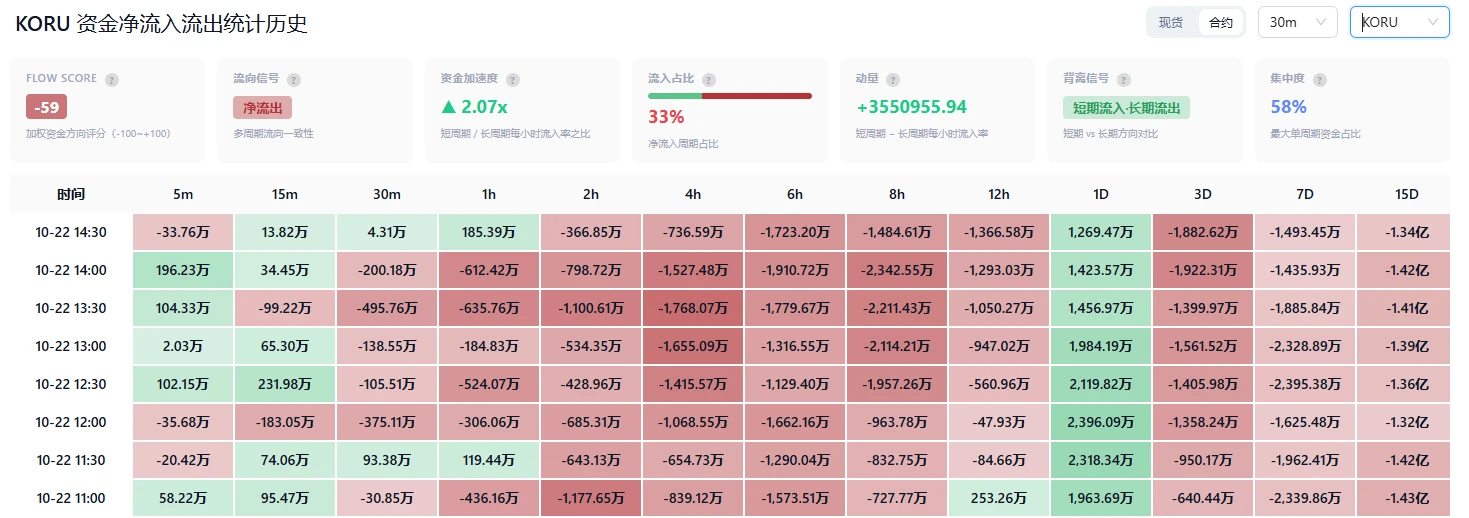
Task: Click the 5m column header
Action: click(x=183, y=194)
